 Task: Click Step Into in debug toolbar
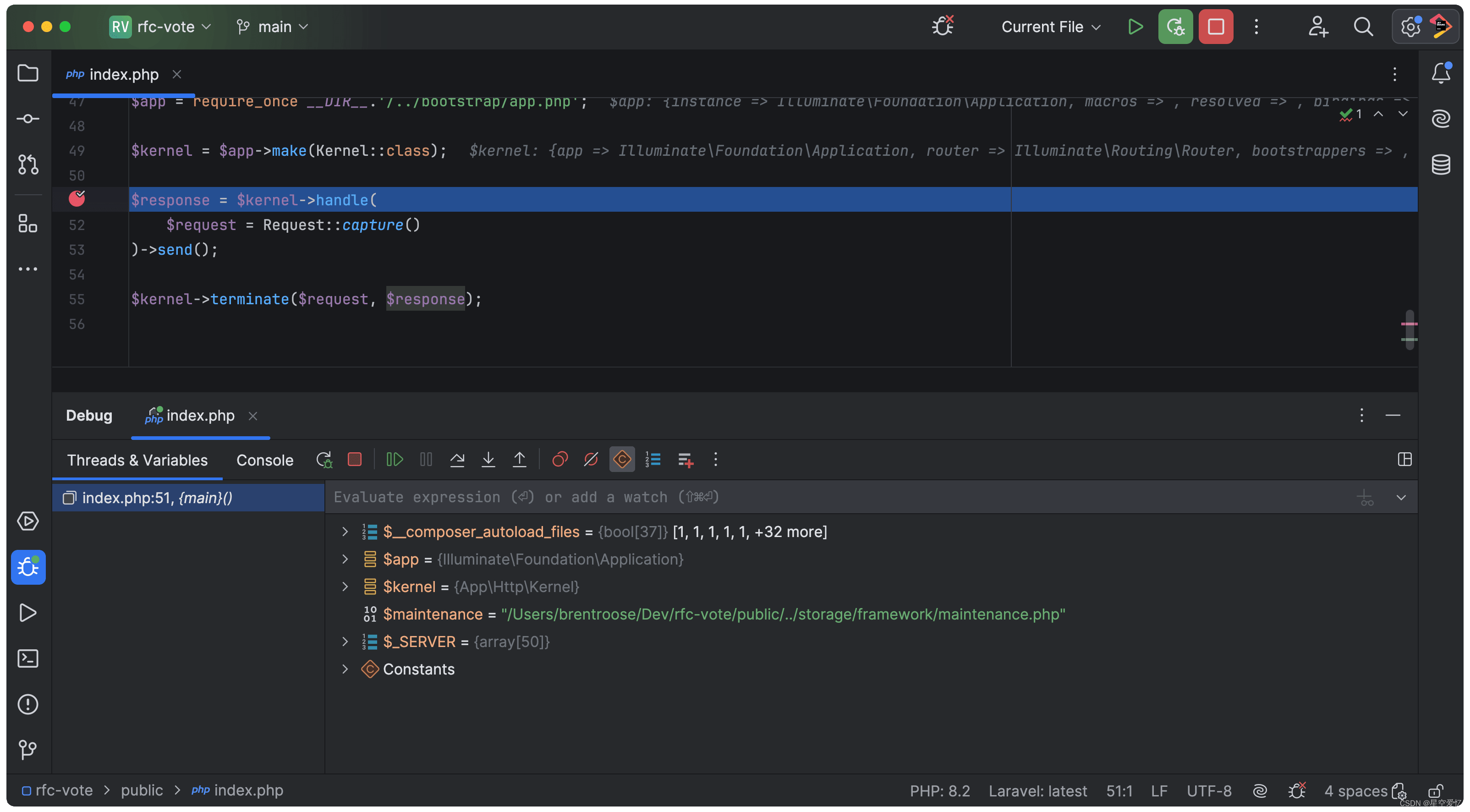(488, 459)
